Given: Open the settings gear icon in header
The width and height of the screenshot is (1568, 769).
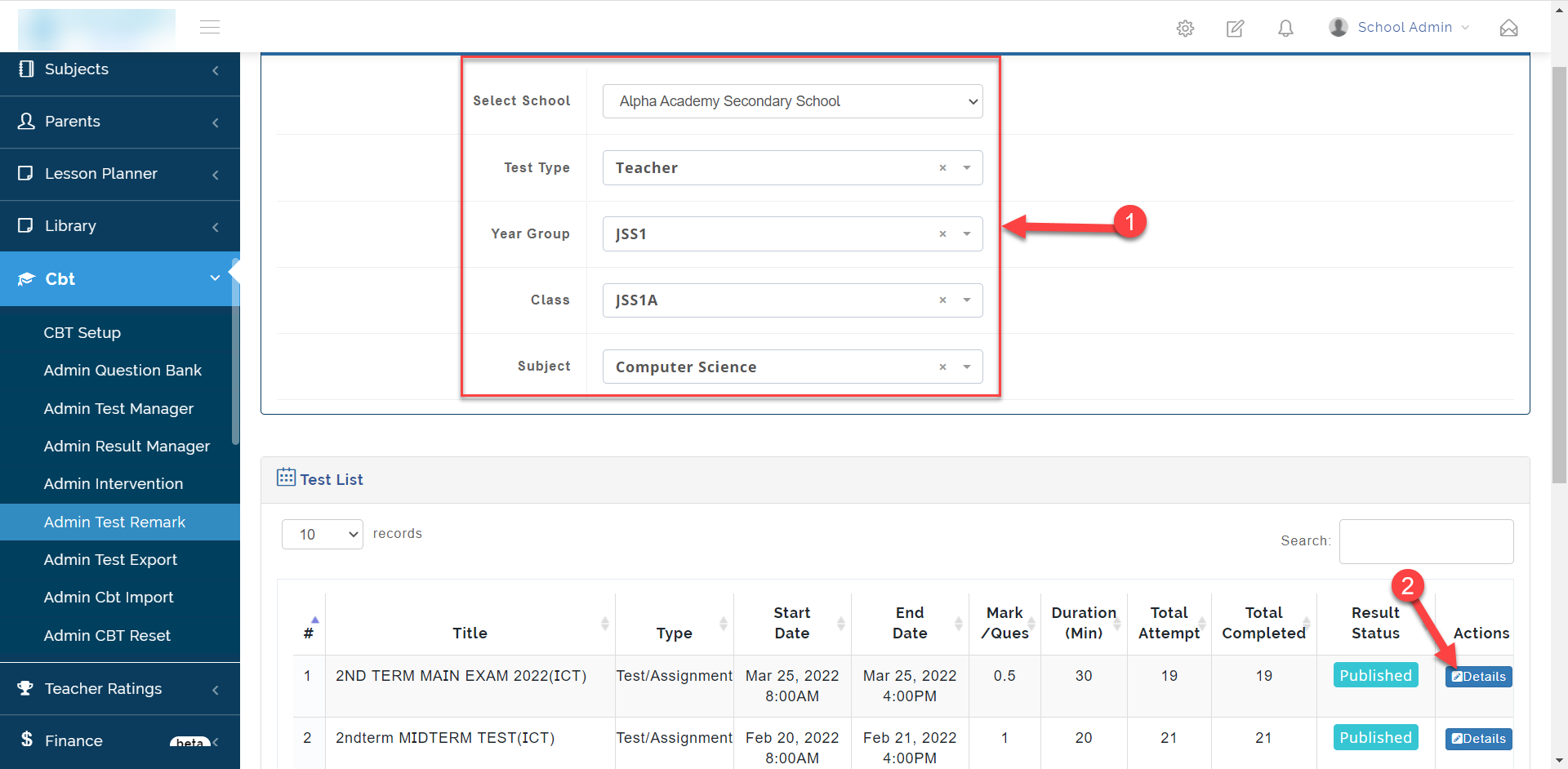Looking at the screenshot, I should 1185,29.
